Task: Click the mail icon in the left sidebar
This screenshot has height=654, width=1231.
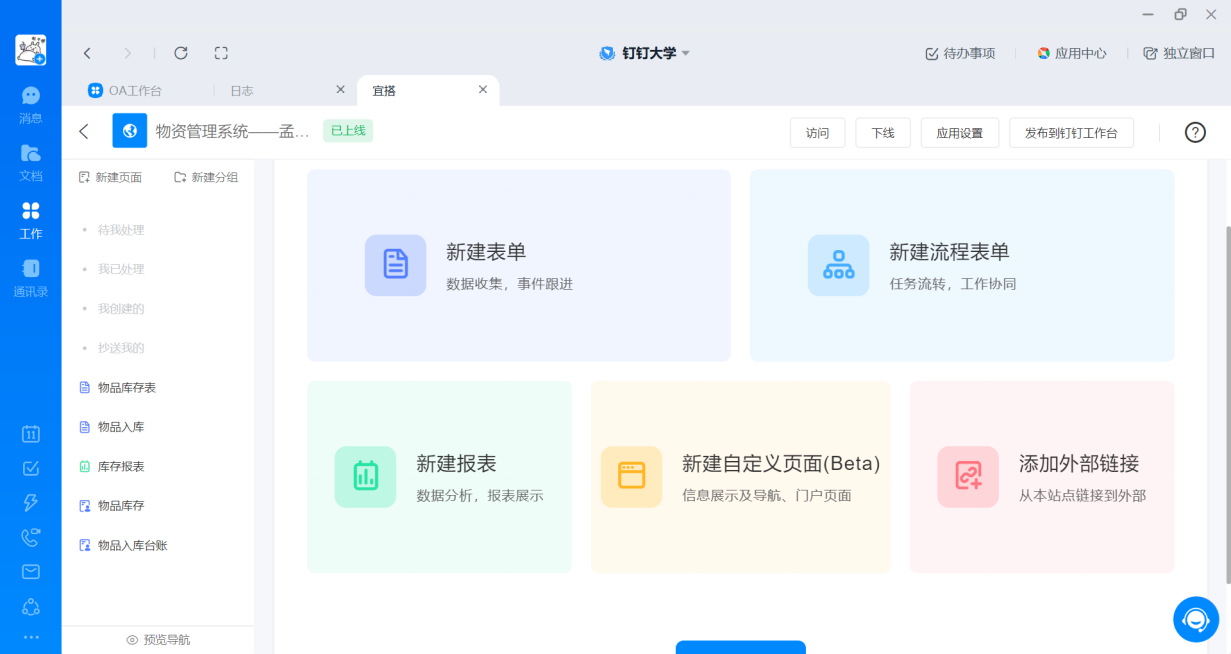Action: 31,572
